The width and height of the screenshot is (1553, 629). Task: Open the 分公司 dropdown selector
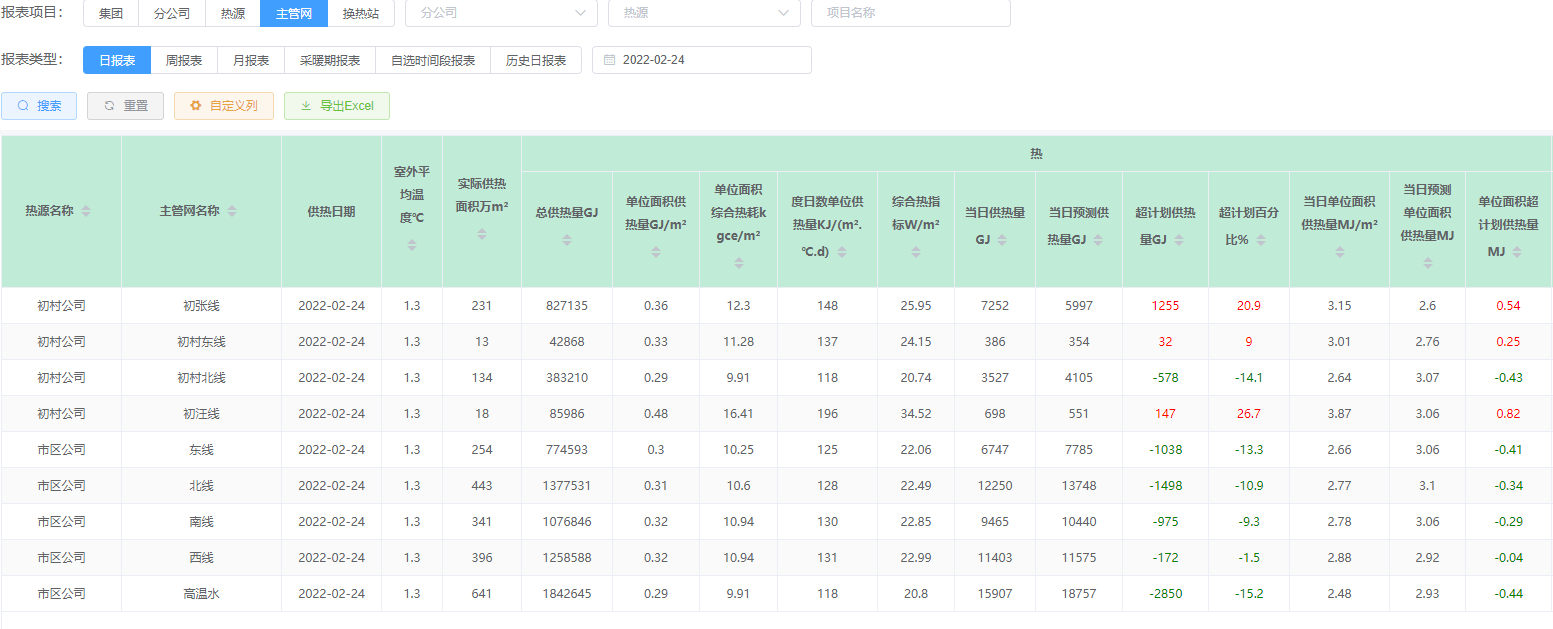click(x=501, y=13)
